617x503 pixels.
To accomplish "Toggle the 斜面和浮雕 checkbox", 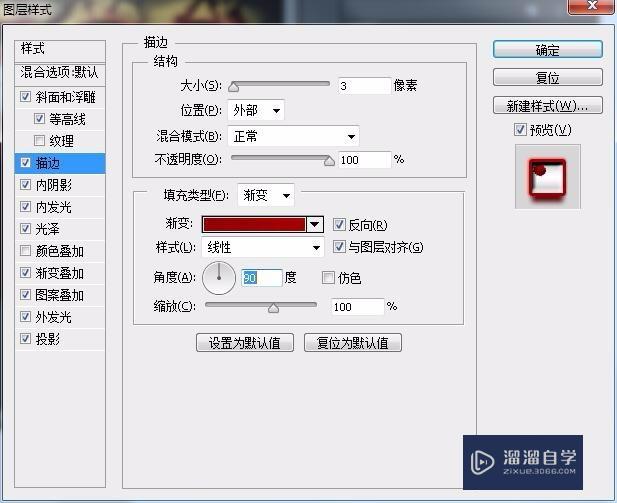I will pos(26,96).
